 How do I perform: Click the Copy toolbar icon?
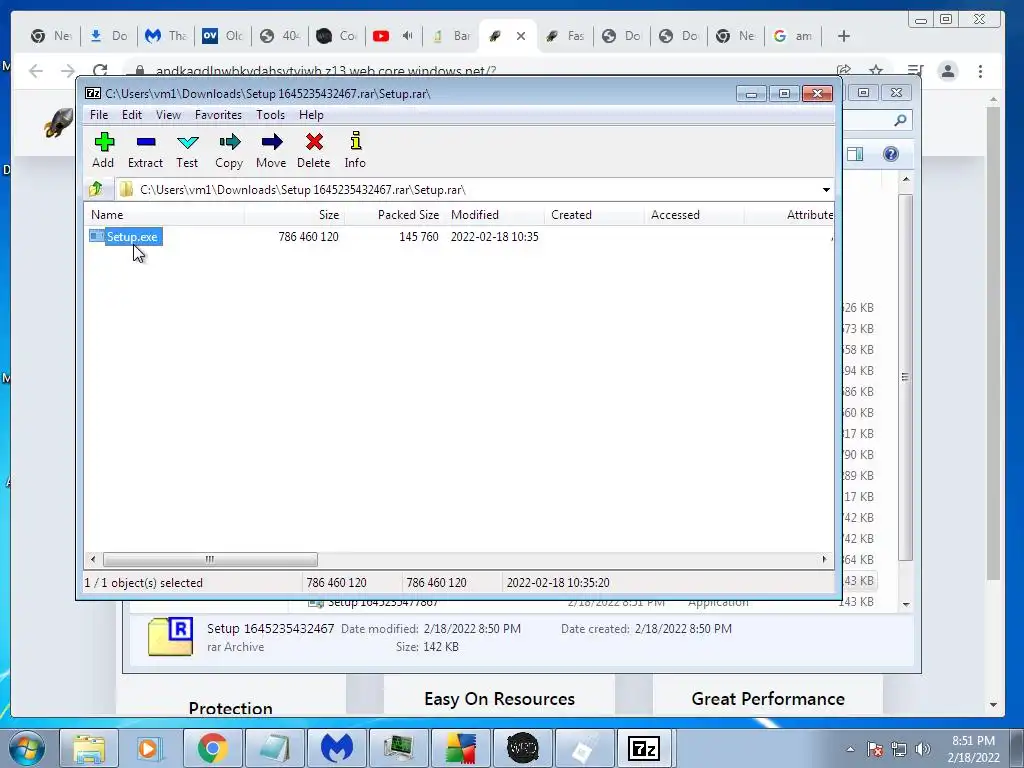[x=229, y=150]
